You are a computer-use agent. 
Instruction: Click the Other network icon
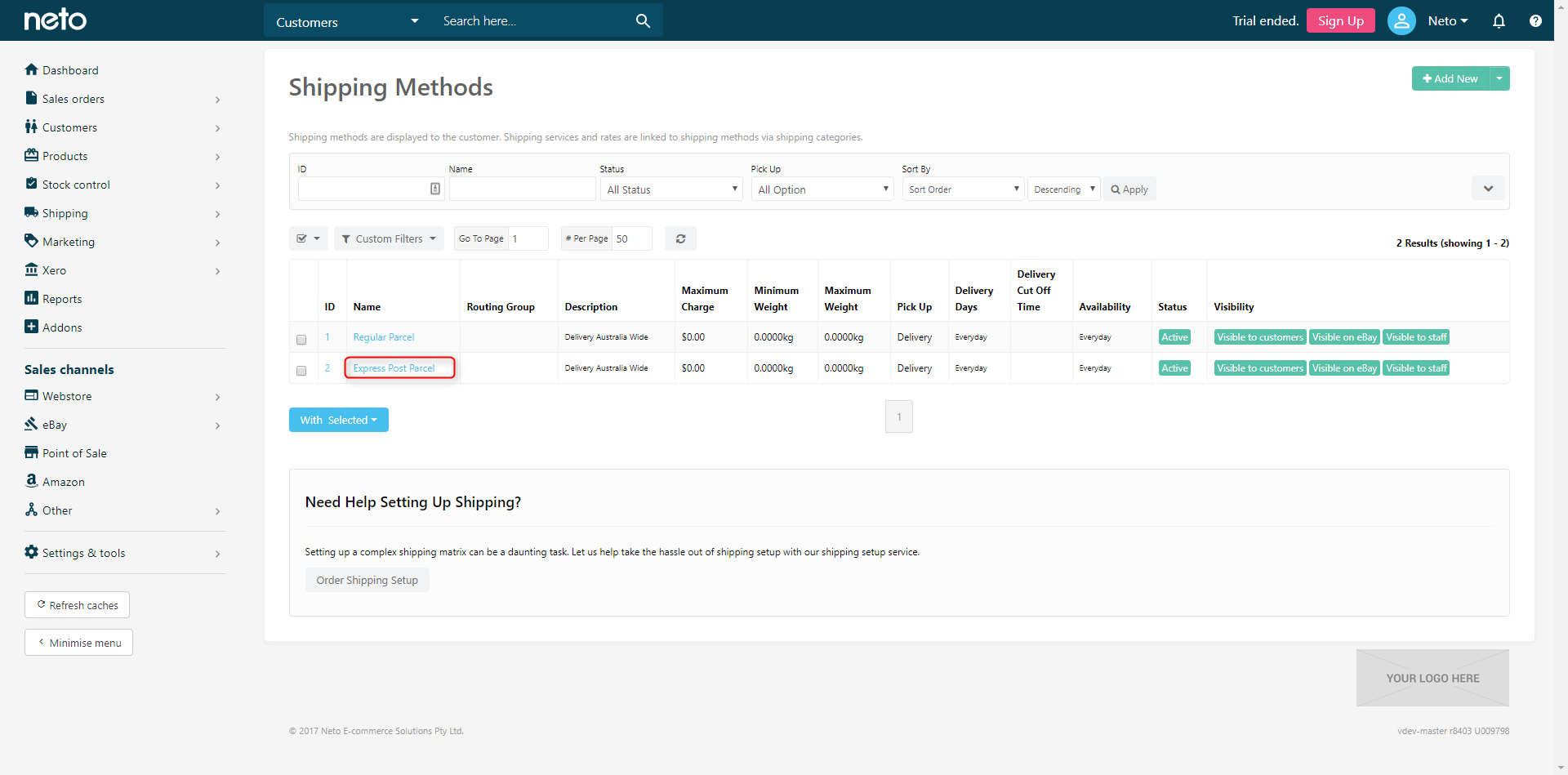[31, 510]
